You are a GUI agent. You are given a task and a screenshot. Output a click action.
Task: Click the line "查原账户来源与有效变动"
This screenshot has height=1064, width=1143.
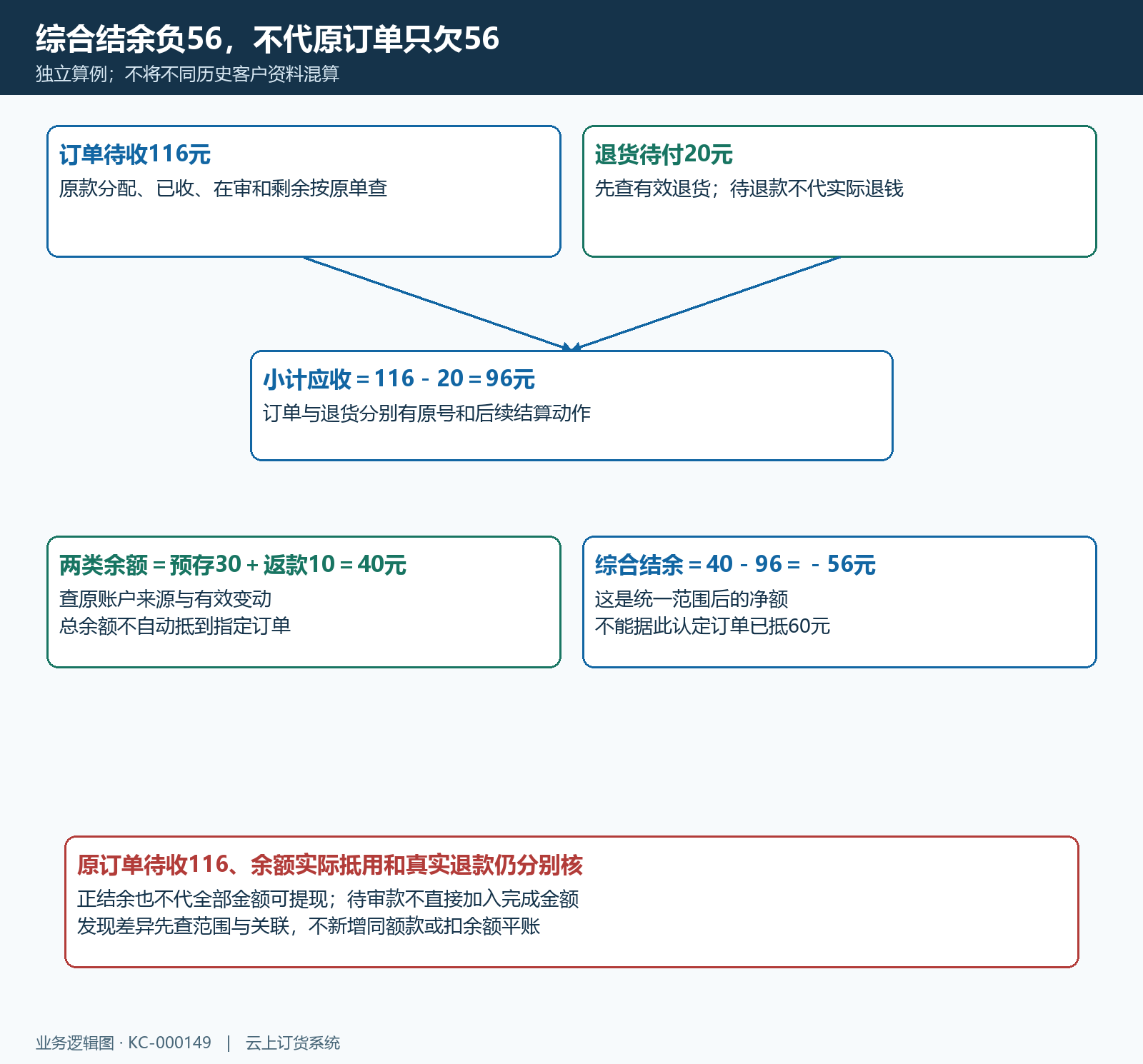click(x=165, y=599)
